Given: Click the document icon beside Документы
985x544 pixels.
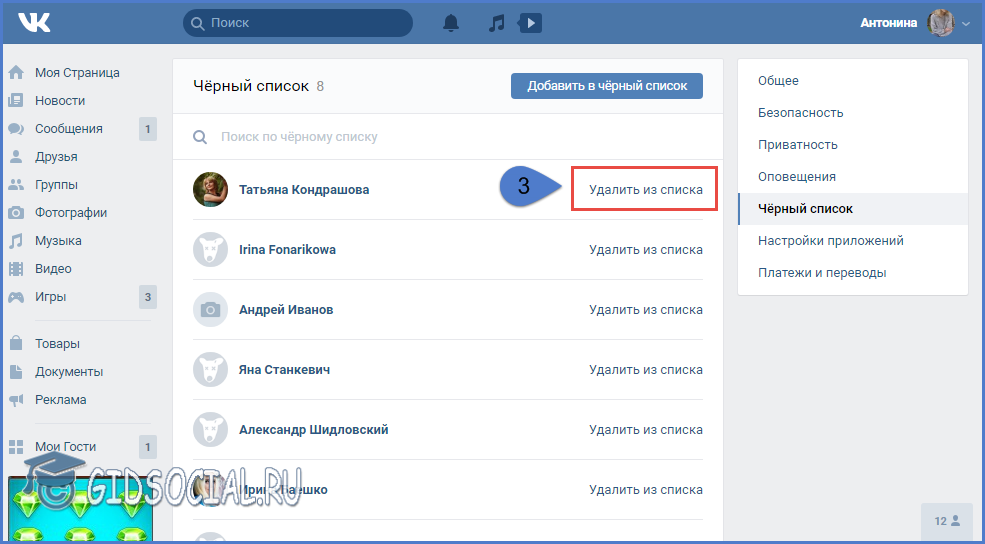Looking at the screenshot, I should pyautogui.click(x=16, y=372).
